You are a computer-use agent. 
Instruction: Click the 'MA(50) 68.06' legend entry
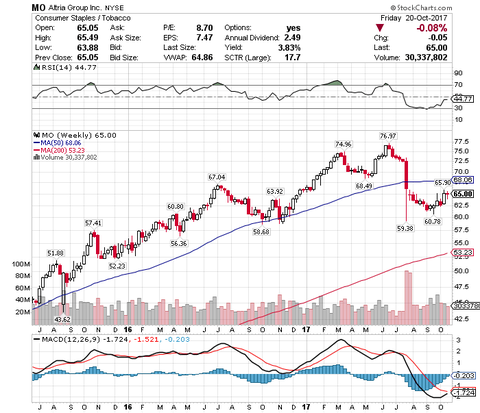pyautogui.click(x=61, y=143)
